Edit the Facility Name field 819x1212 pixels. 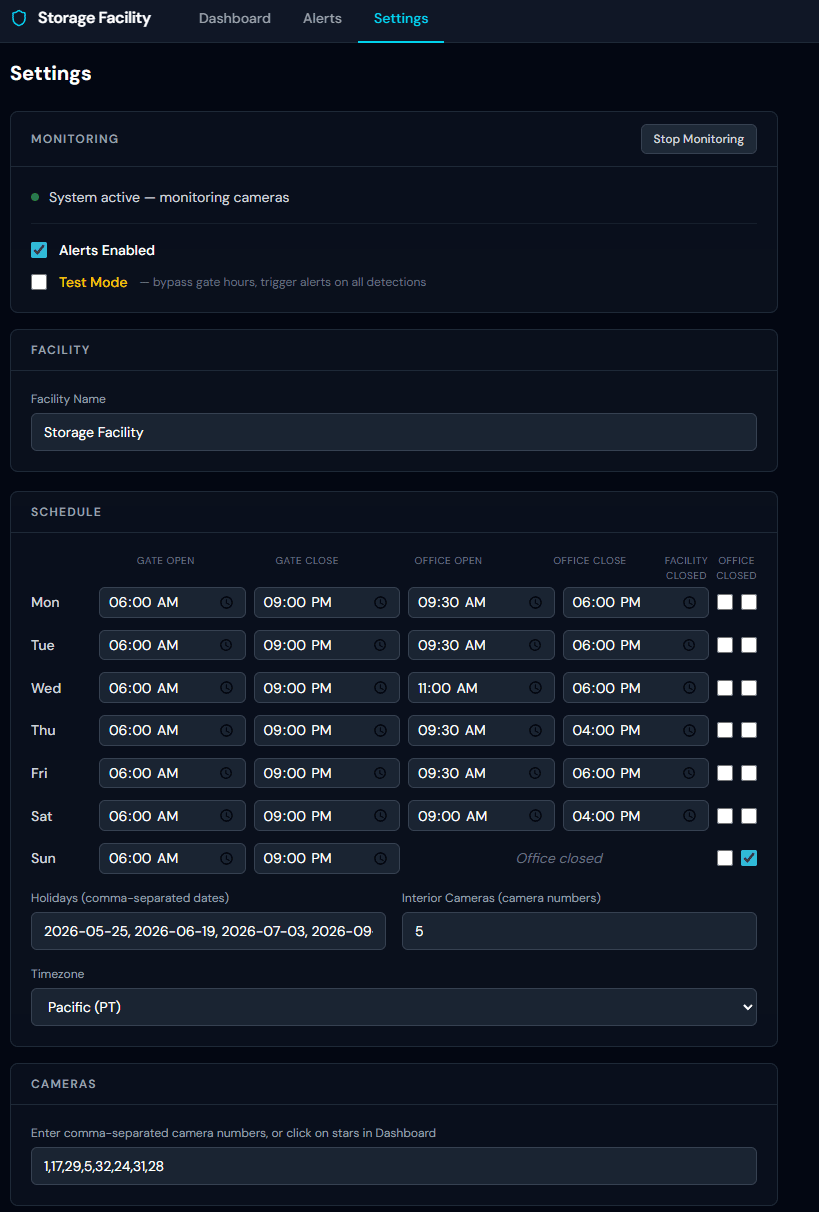393,432
